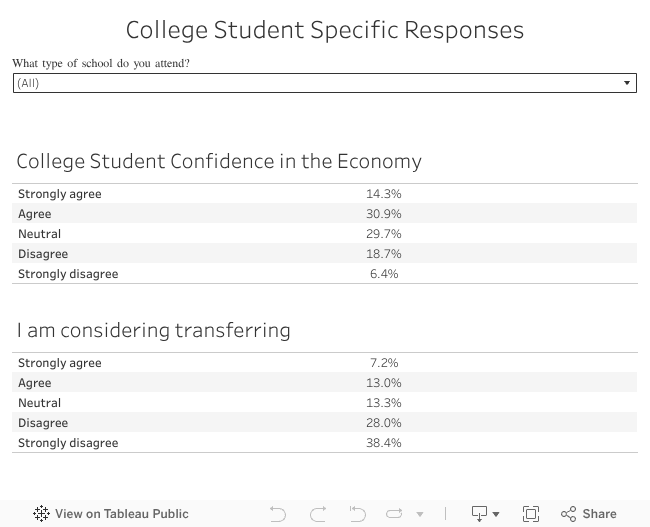Click the Share icon

[x=568, y=514]
